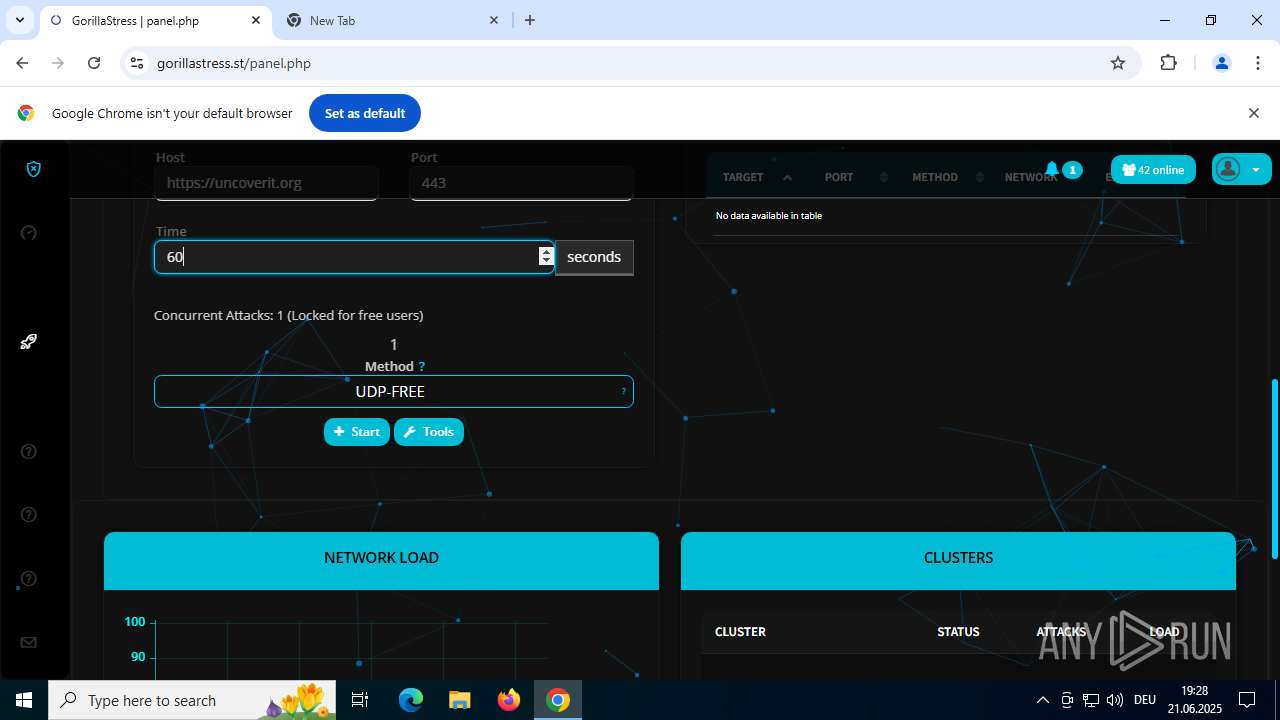Click the browser address bar URL

point(234,63)
